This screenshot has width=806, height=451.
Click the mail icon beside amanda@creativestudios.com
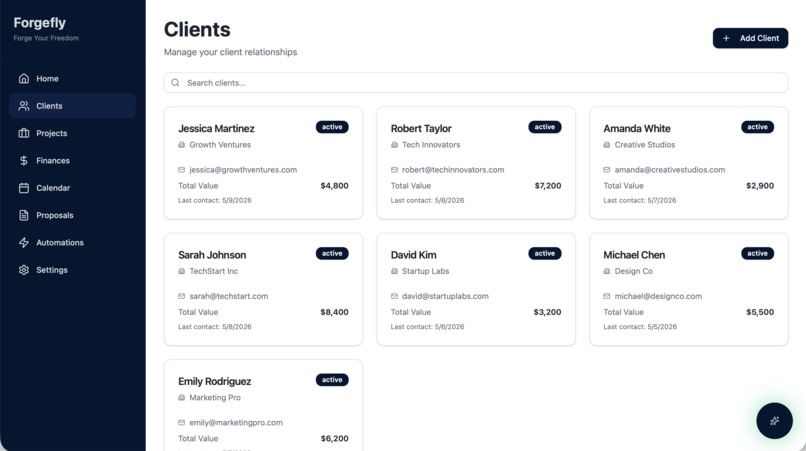click(x=607, y=170)
